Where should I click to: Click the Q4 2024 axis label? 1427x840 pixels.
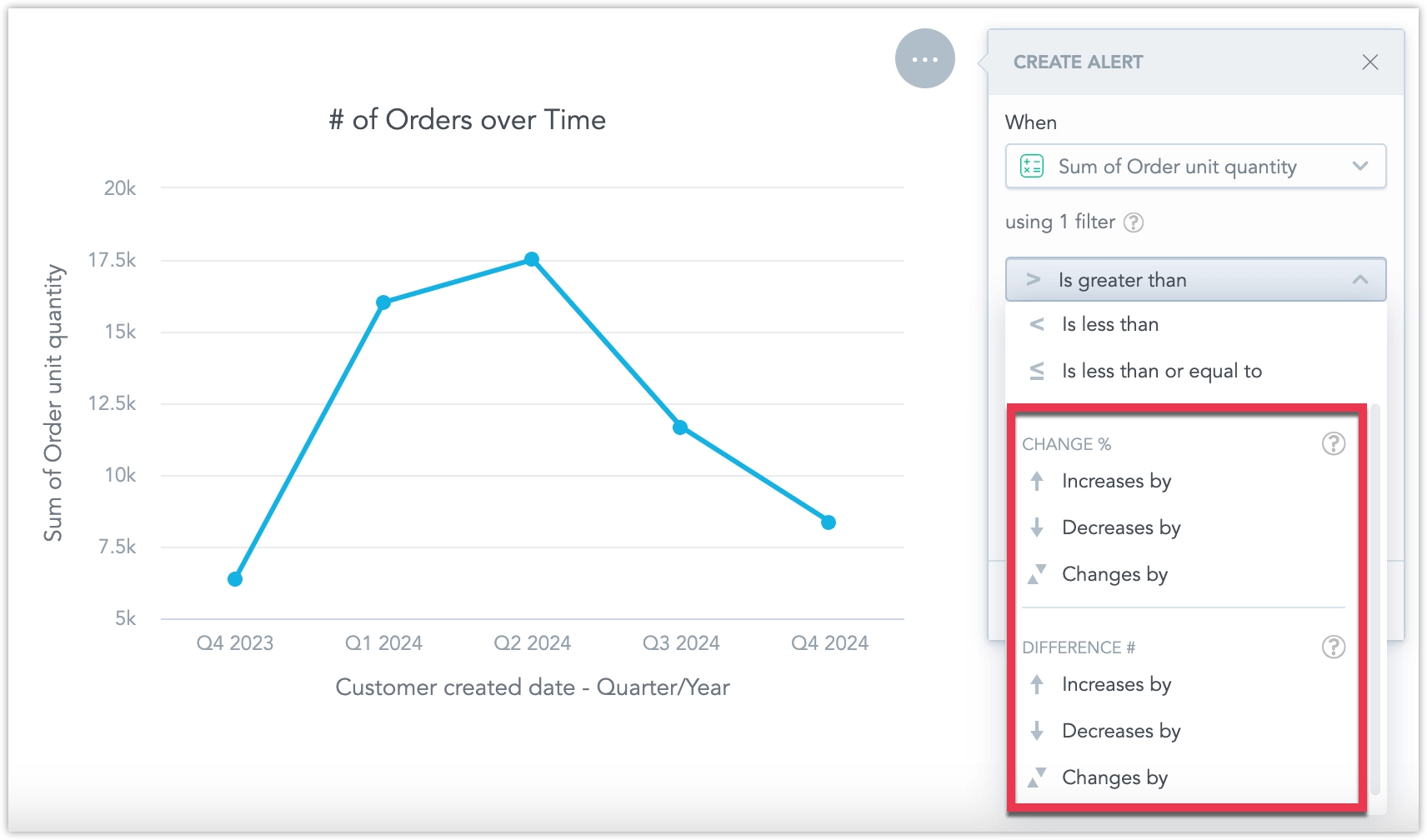coord(829,643)
